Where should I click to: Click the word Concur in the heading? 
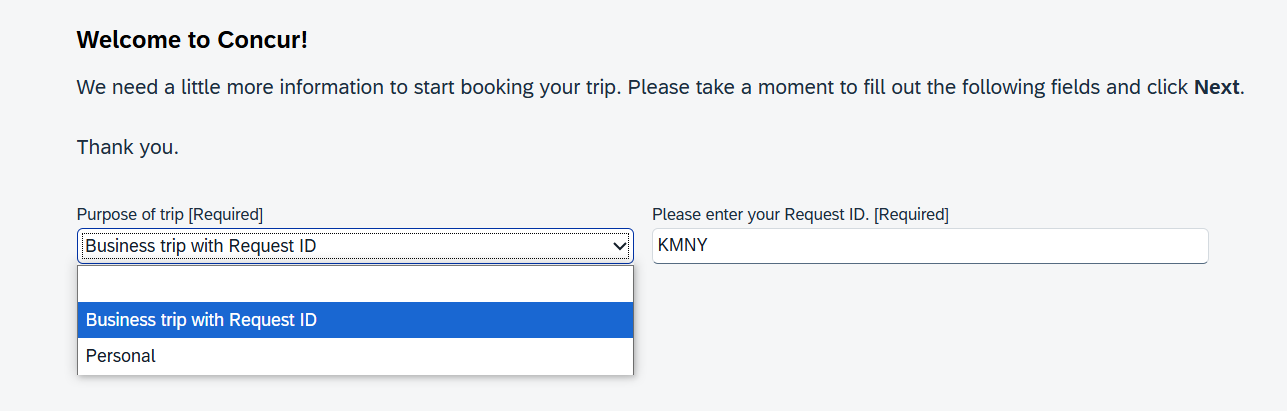tap(269, 40)
